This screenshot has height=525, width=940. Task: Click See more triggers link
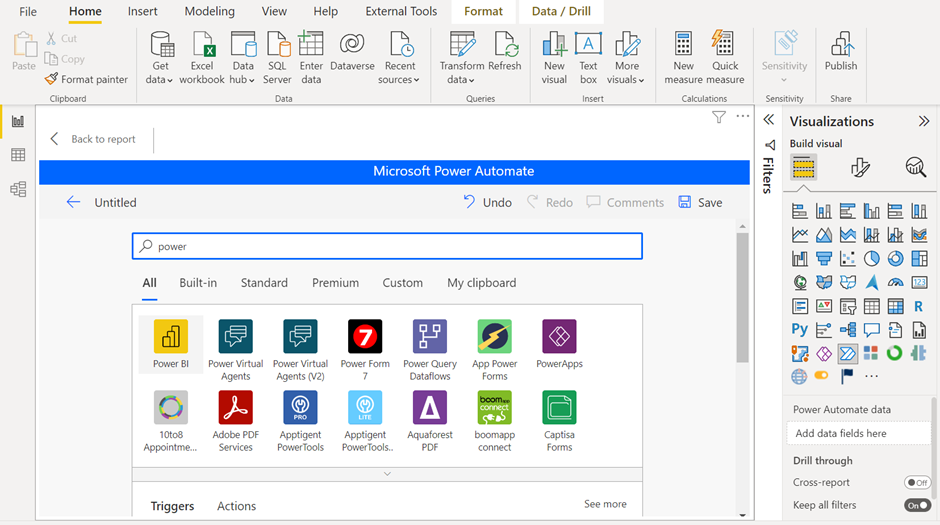pyautogui.click(x=605, y=504)
